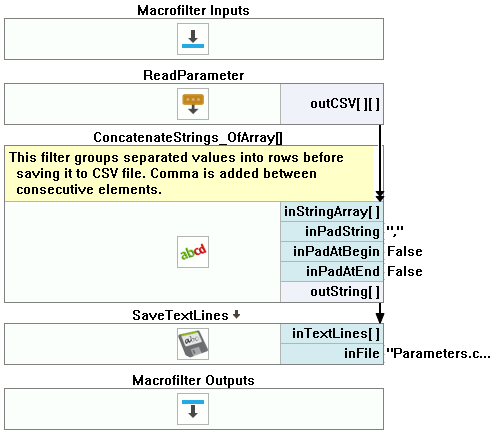This screenshot has height=435, width=500.
Task: Select the ReadParameter title label
Action: tap(194, 75)
